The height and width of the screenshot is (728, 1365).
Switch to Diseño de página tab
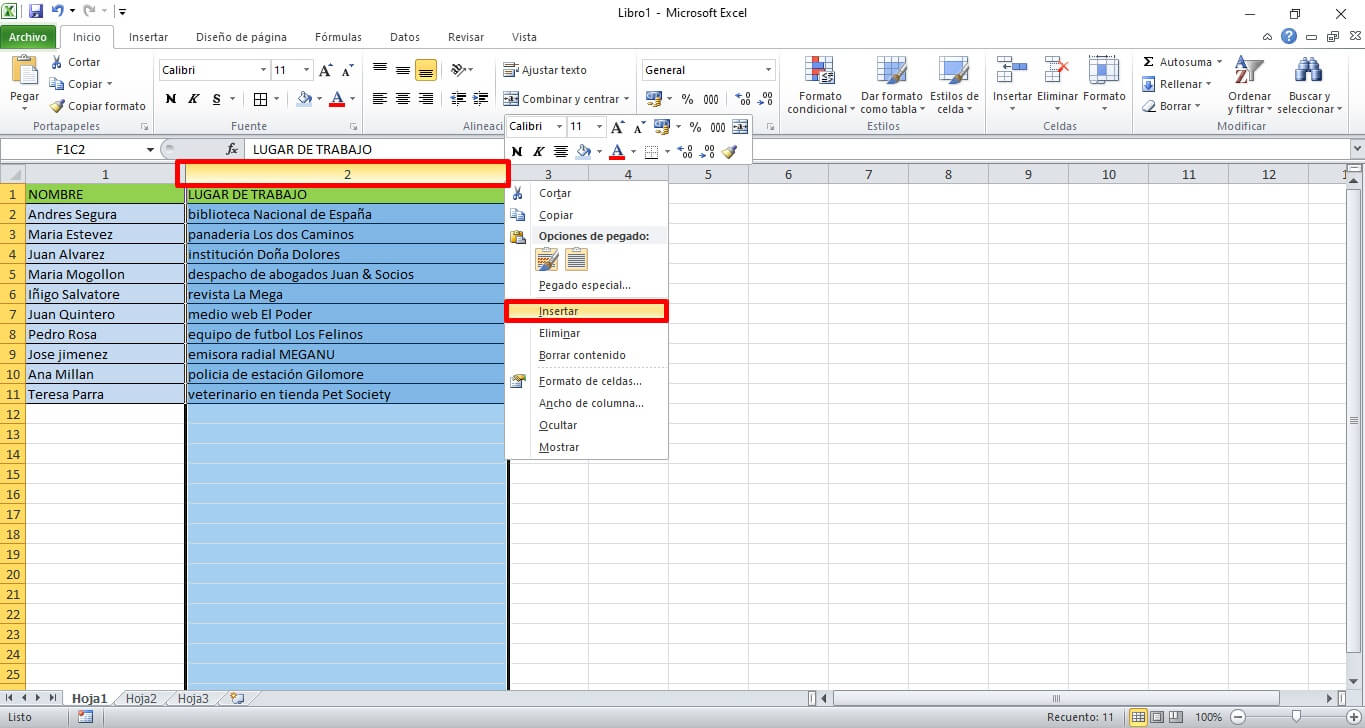(241, 37)
